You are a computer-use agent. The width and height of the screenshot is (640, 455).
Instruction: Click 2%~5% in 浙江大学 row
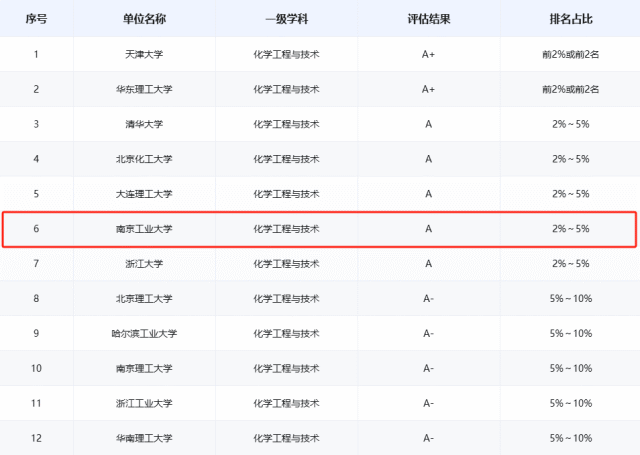(571, 264)
